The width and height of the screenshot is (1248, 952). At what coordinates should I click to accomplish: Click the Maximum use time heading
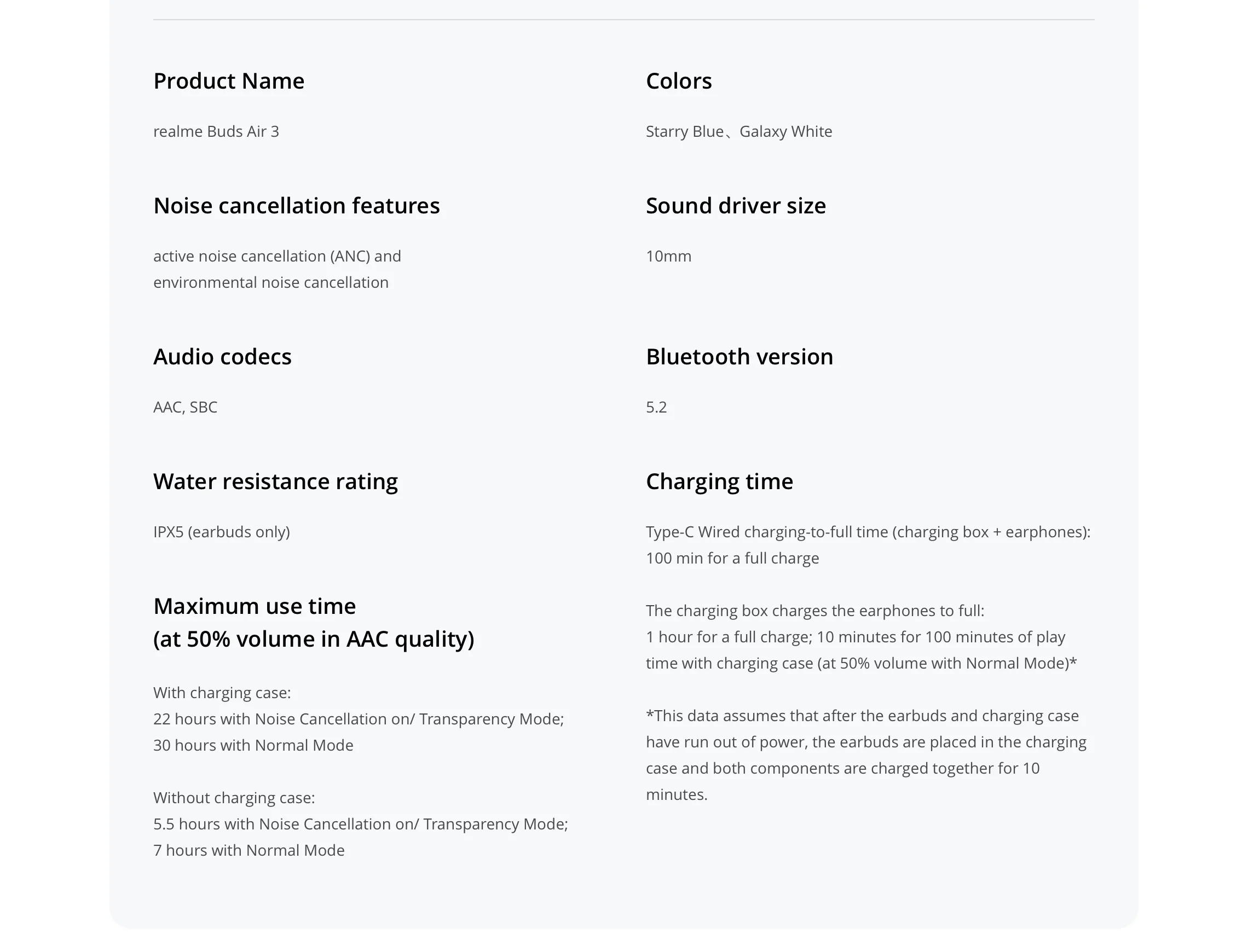[255, 606]
